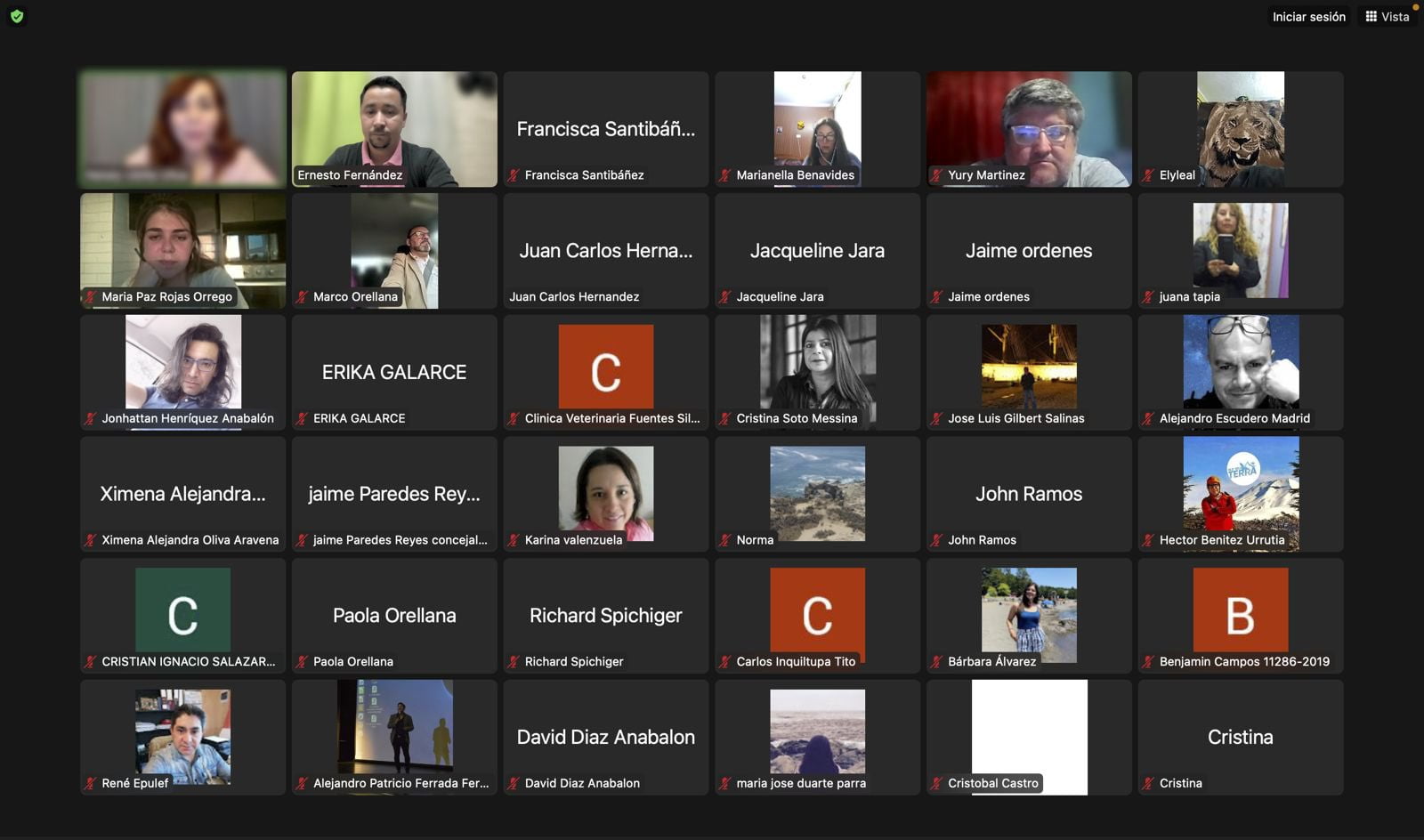1424x840 pixels.
Task: Click muted mic icon next to ERIKA GALARCE
Action: click(x=302, y=418)
